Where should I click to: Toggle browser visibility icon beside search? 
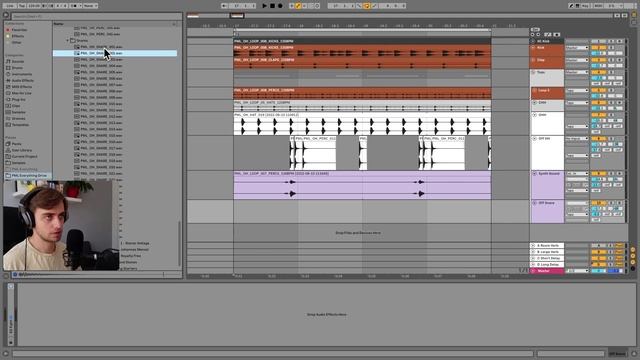6,16
